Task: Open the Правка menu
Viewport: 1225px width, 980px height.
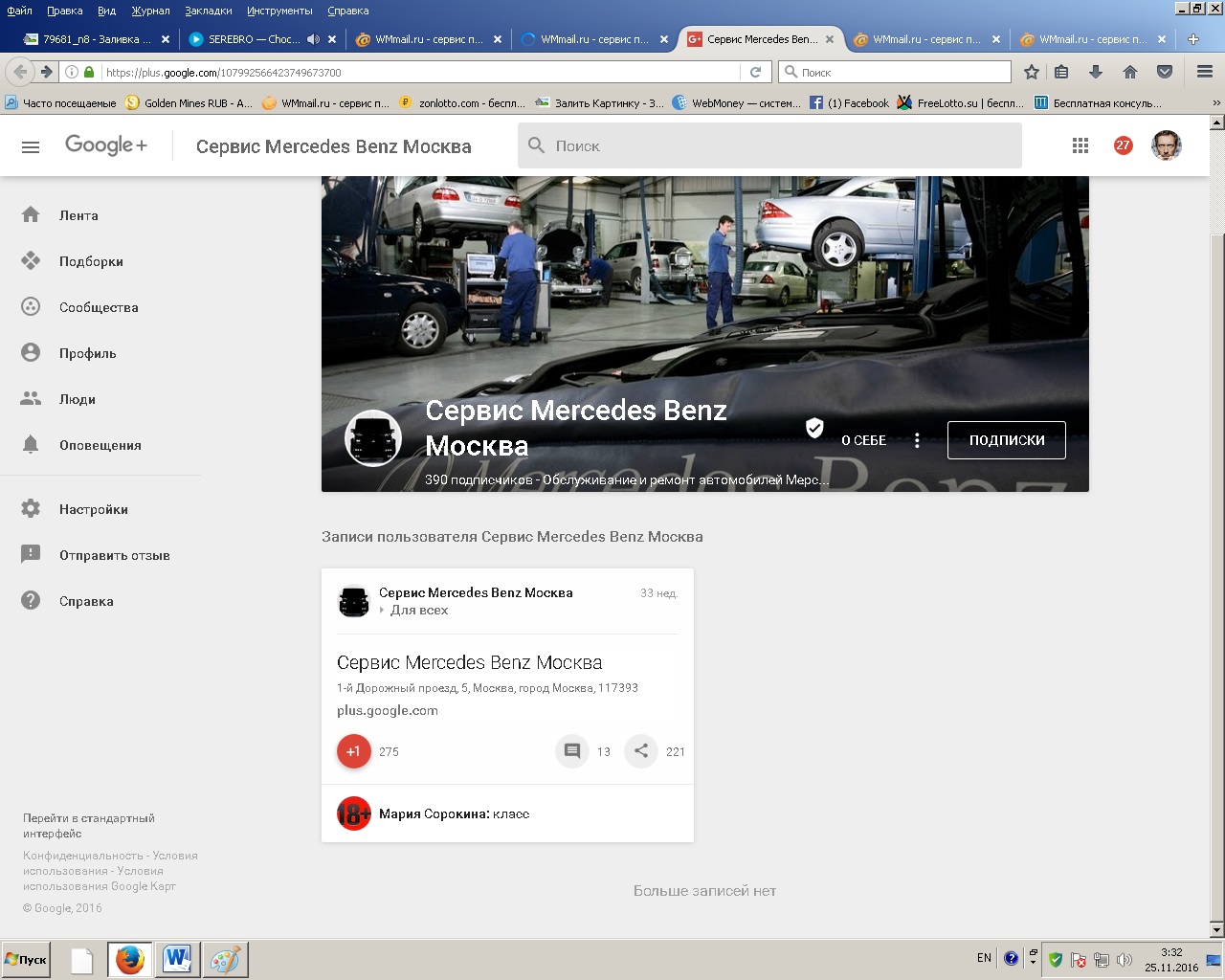Action: click(x=64, y=11)
